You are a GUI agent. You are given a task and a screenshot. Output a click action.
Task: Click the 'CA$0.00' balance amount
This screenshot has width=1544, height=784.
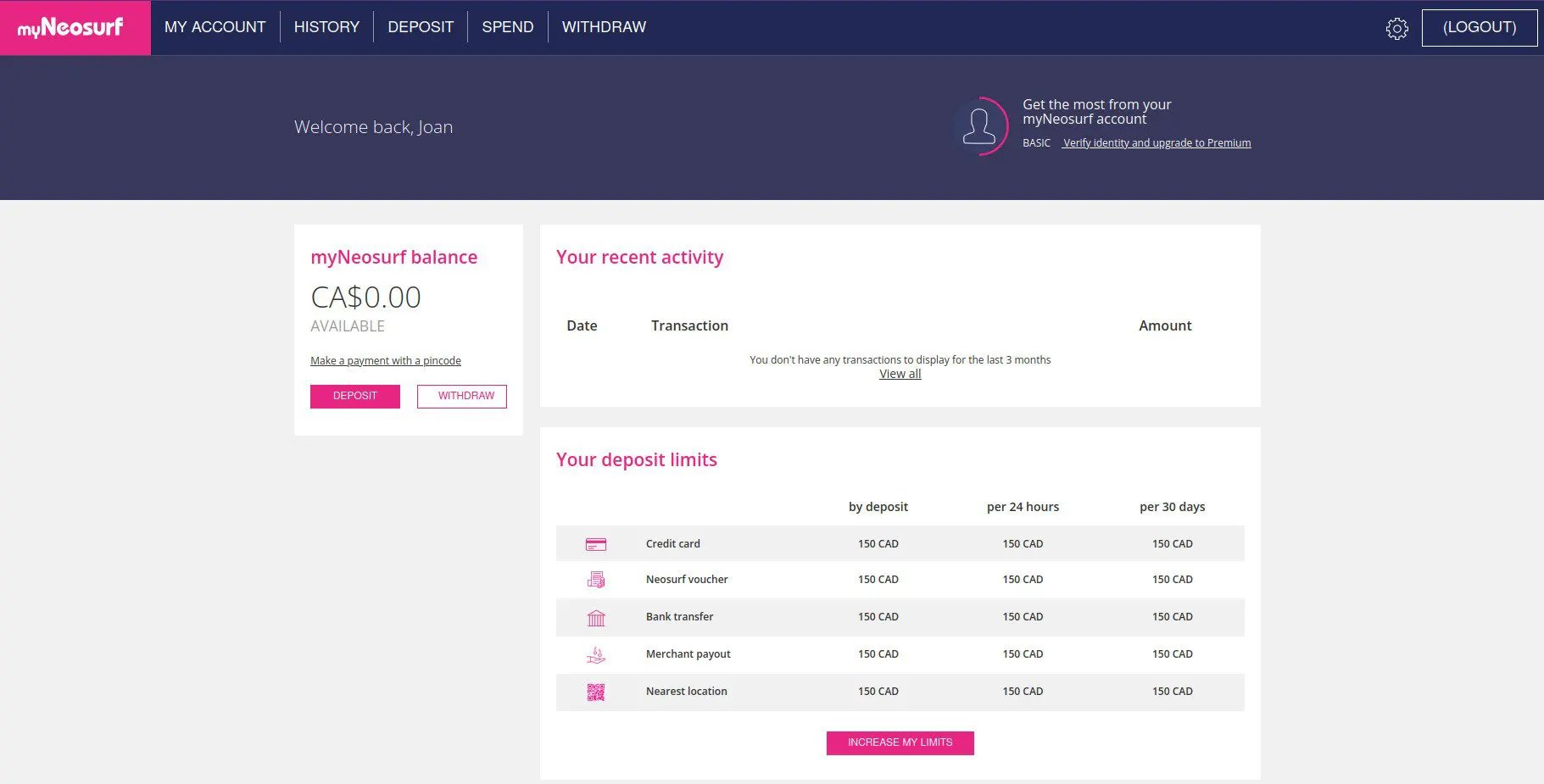point(365,297)
